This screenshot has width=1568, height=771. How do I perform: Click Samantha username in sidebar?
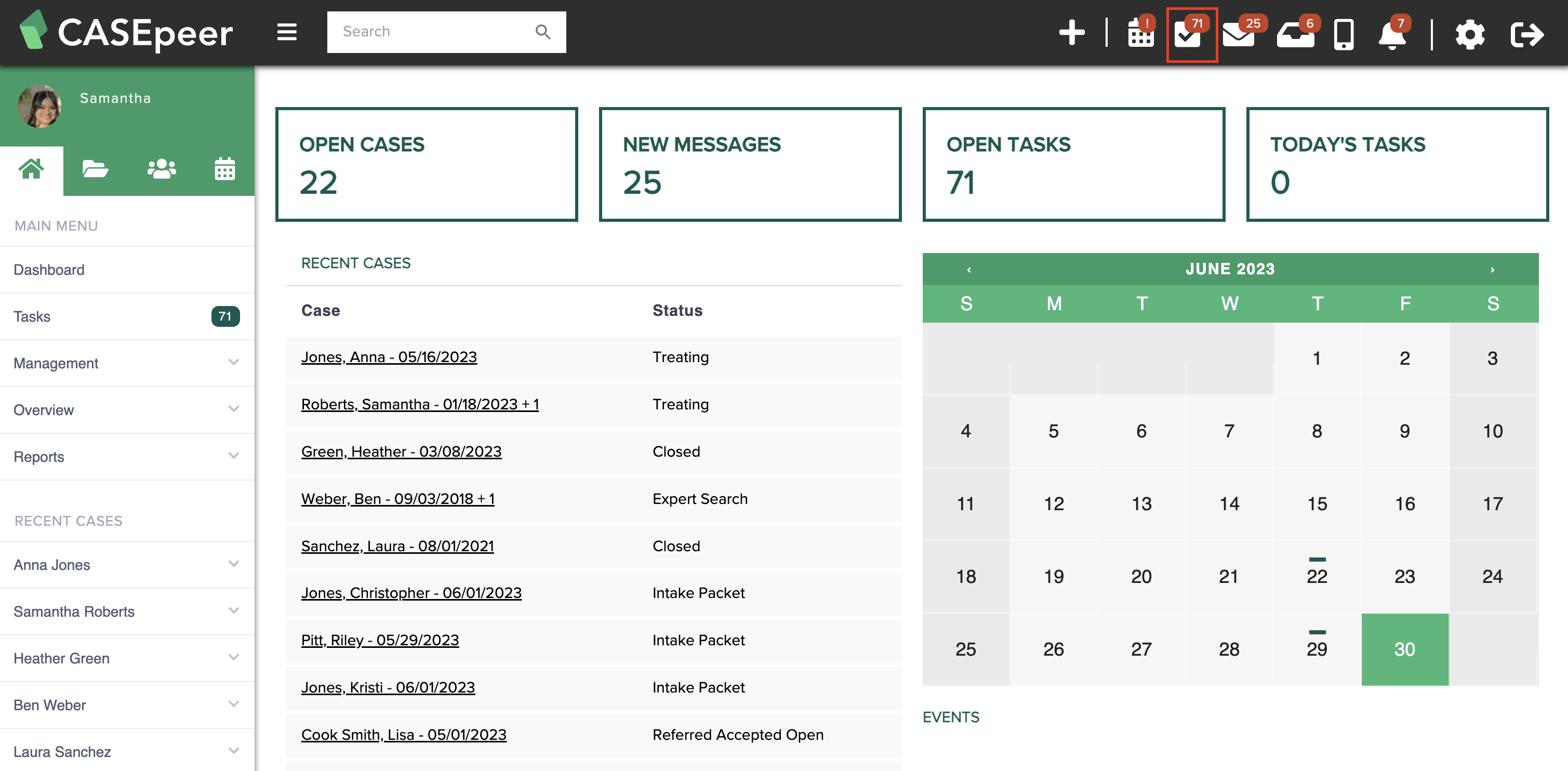(115, 98)
